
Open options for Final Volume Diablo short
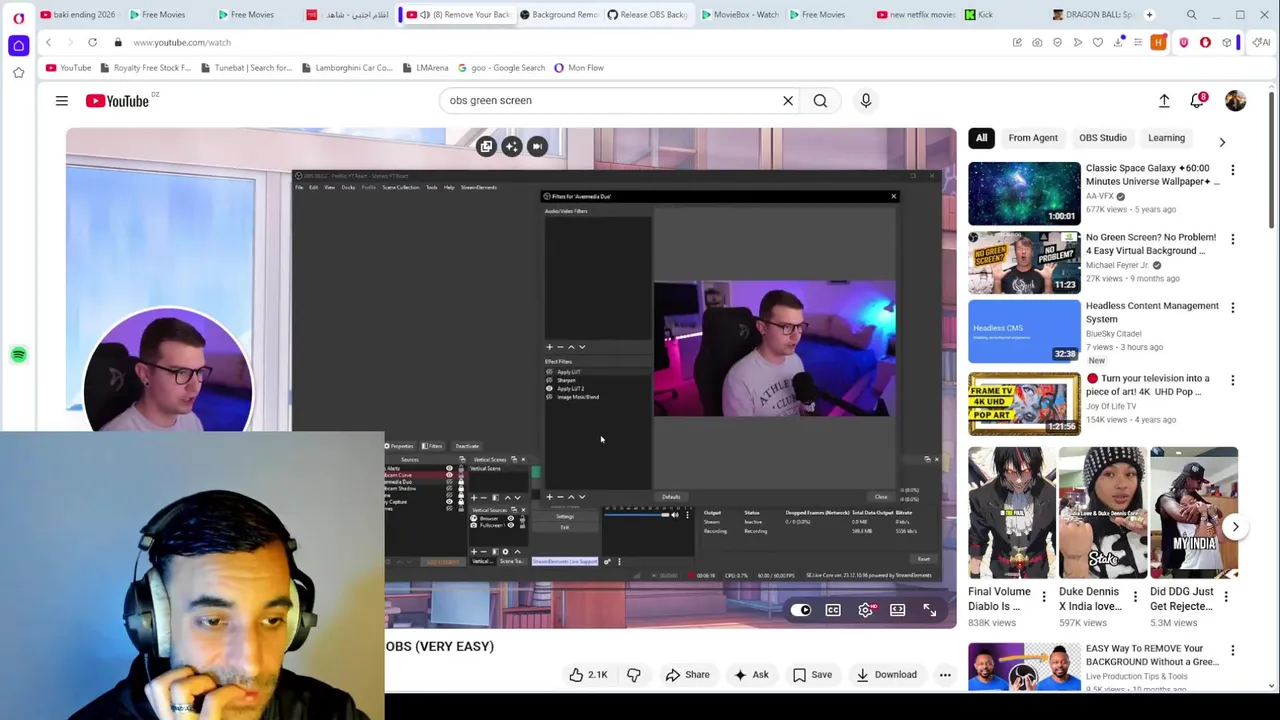[x=1043, y=597]
